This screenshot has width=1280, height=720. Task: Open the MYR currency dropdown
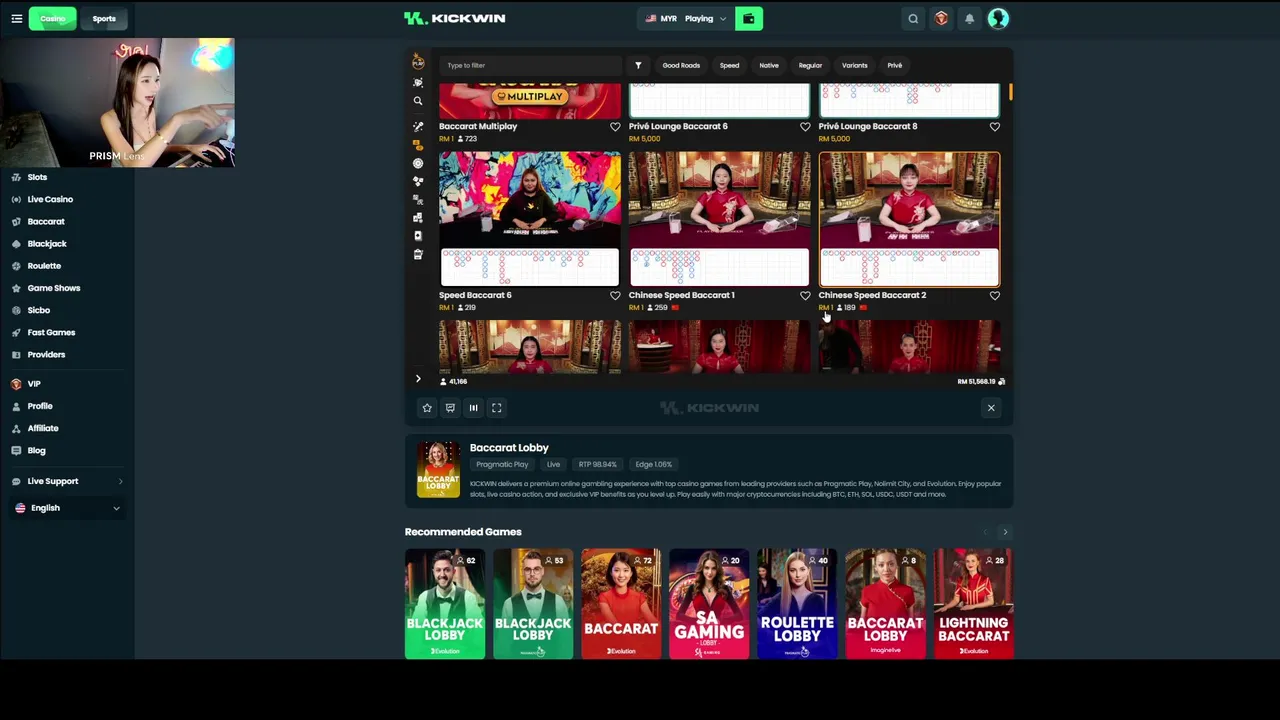click(686, 18)
